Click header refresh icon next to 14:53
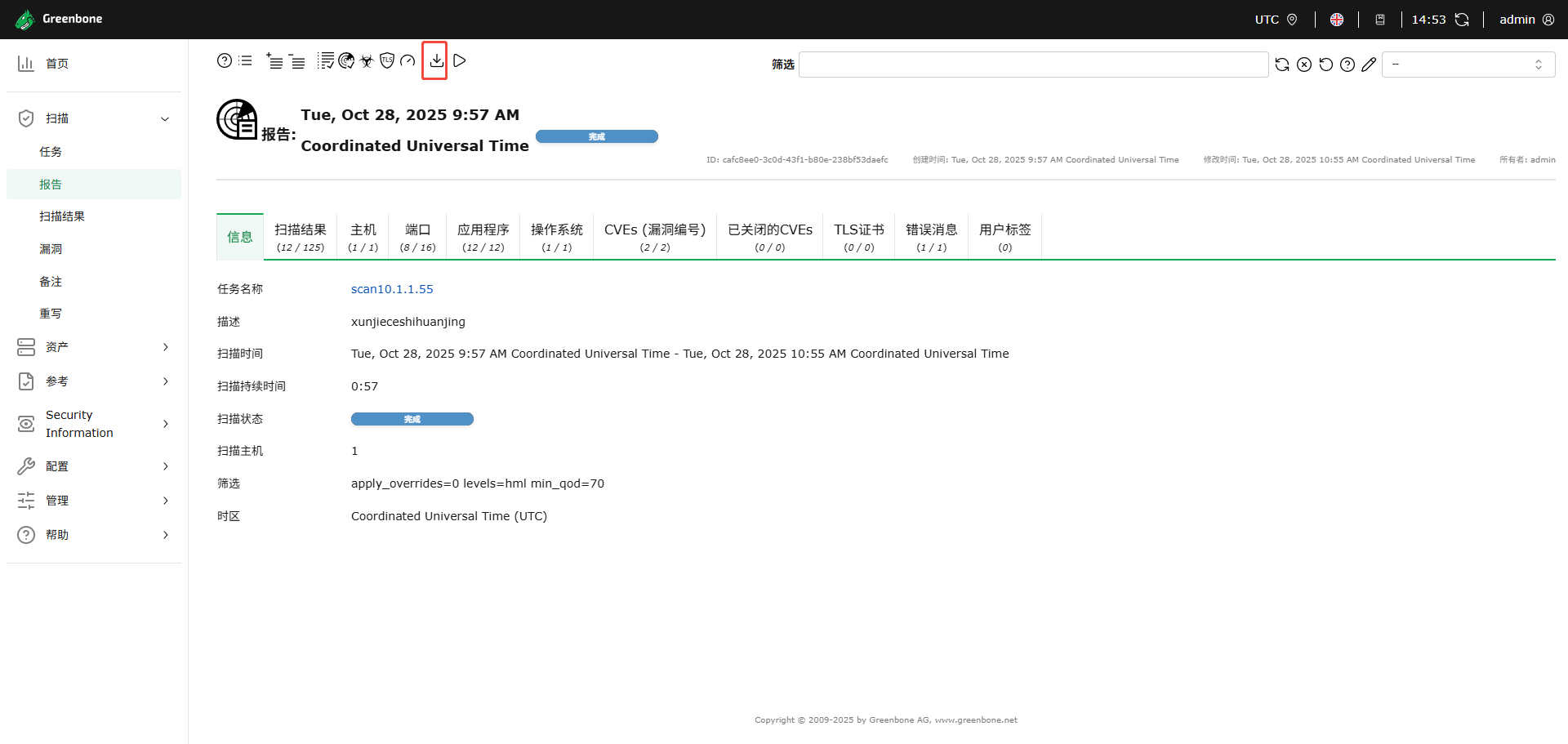Viewport: 1568px width, 744px height. [x=1462, y=20]
